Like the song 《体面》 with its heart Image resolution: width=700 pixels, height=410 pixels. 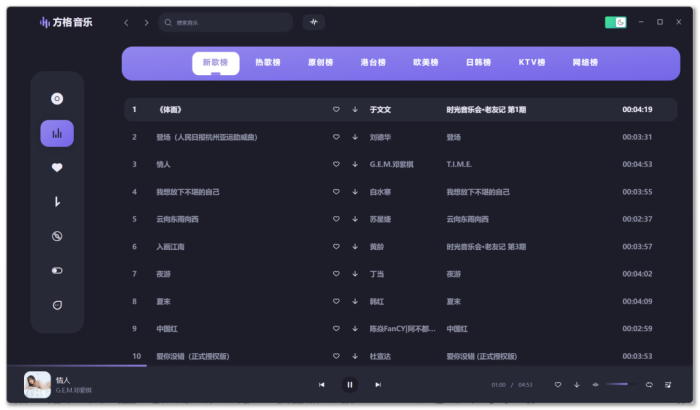pyautogui.click(x=336, y=109)
